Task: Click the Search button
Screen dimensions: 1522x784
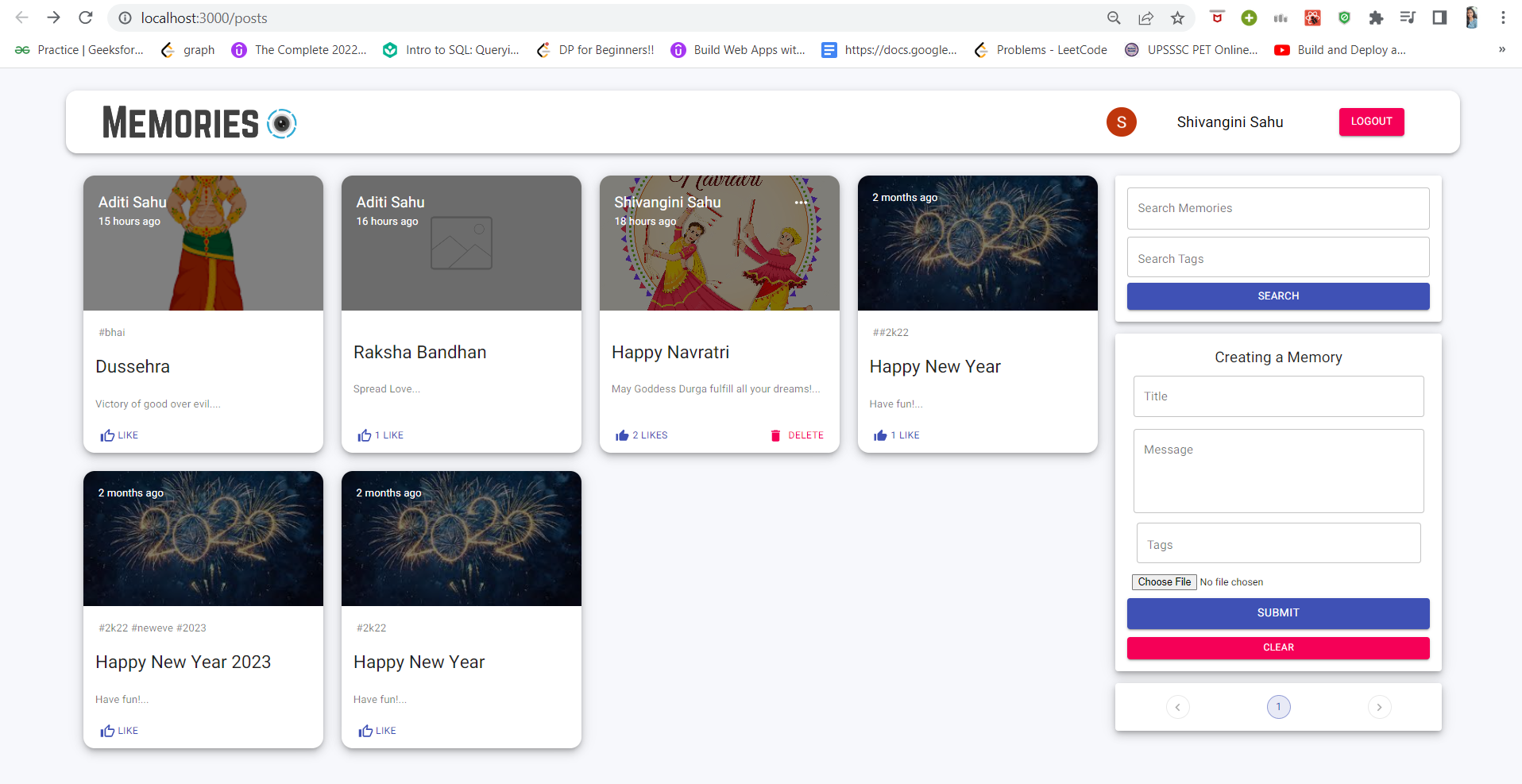Action: pyautogui.click(x=1278, y=296)
